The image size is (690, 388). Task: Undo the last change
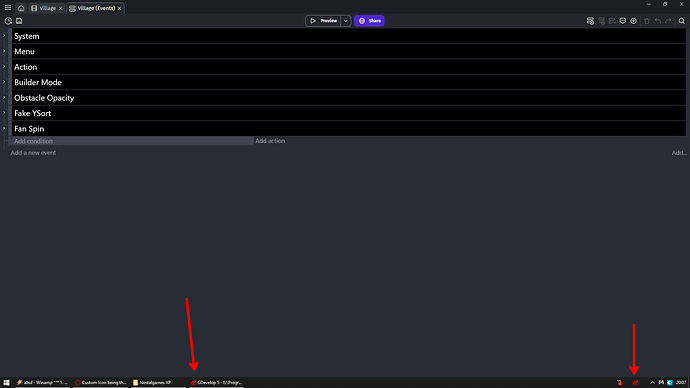coord(657,21)
